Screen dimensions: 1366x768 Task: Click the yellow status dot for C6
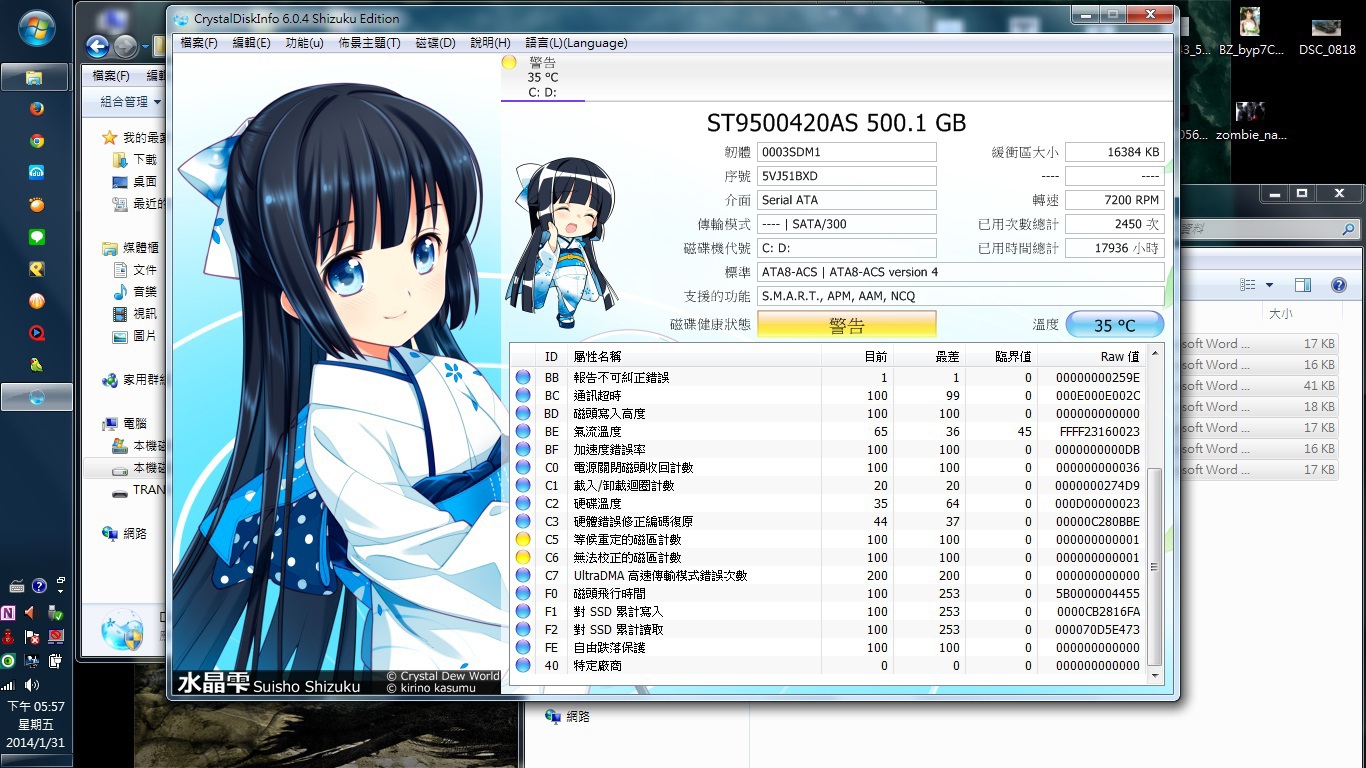522,557
